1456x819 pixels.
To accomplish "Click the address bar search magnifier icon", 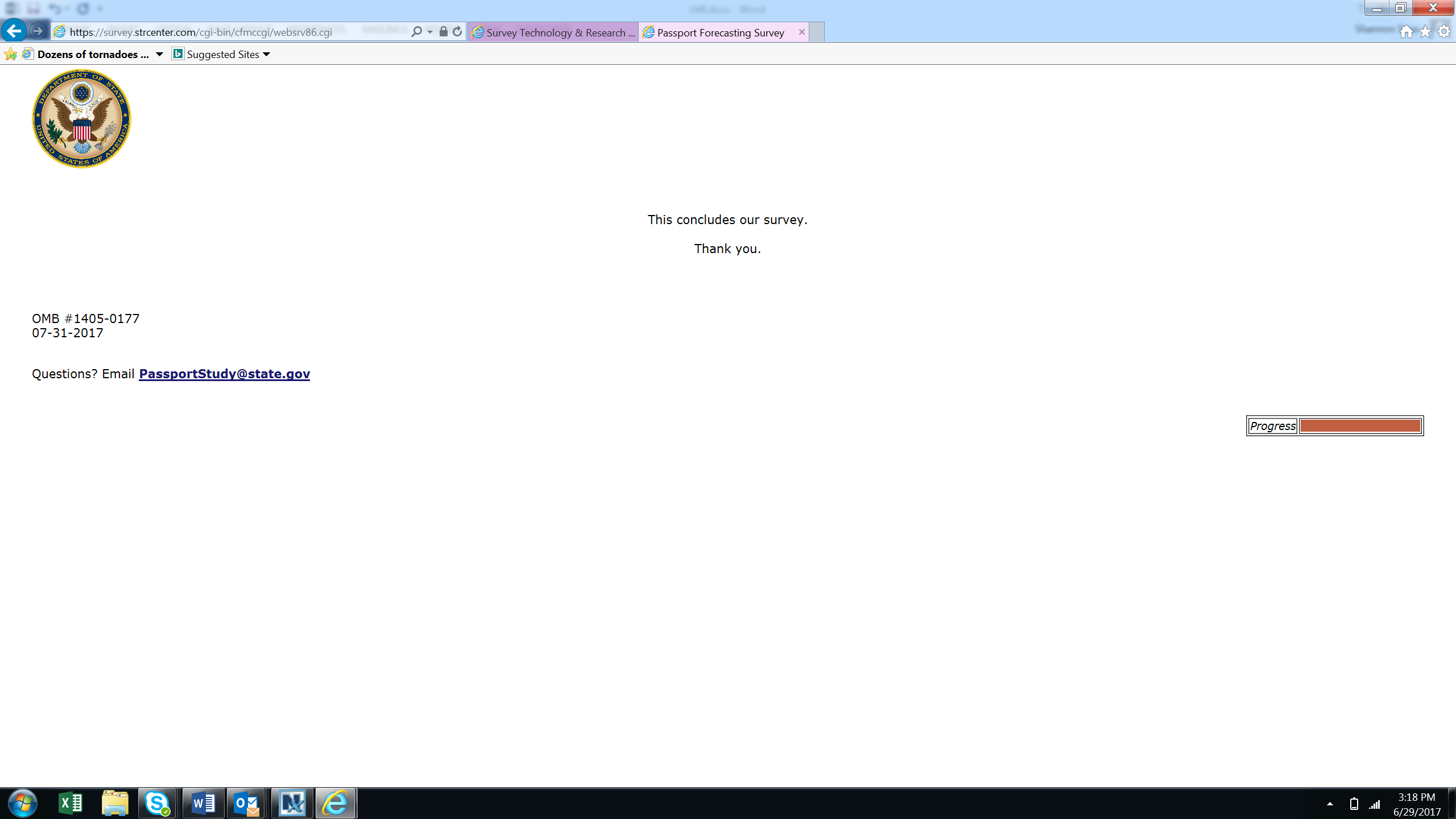I will pos(417,32).
